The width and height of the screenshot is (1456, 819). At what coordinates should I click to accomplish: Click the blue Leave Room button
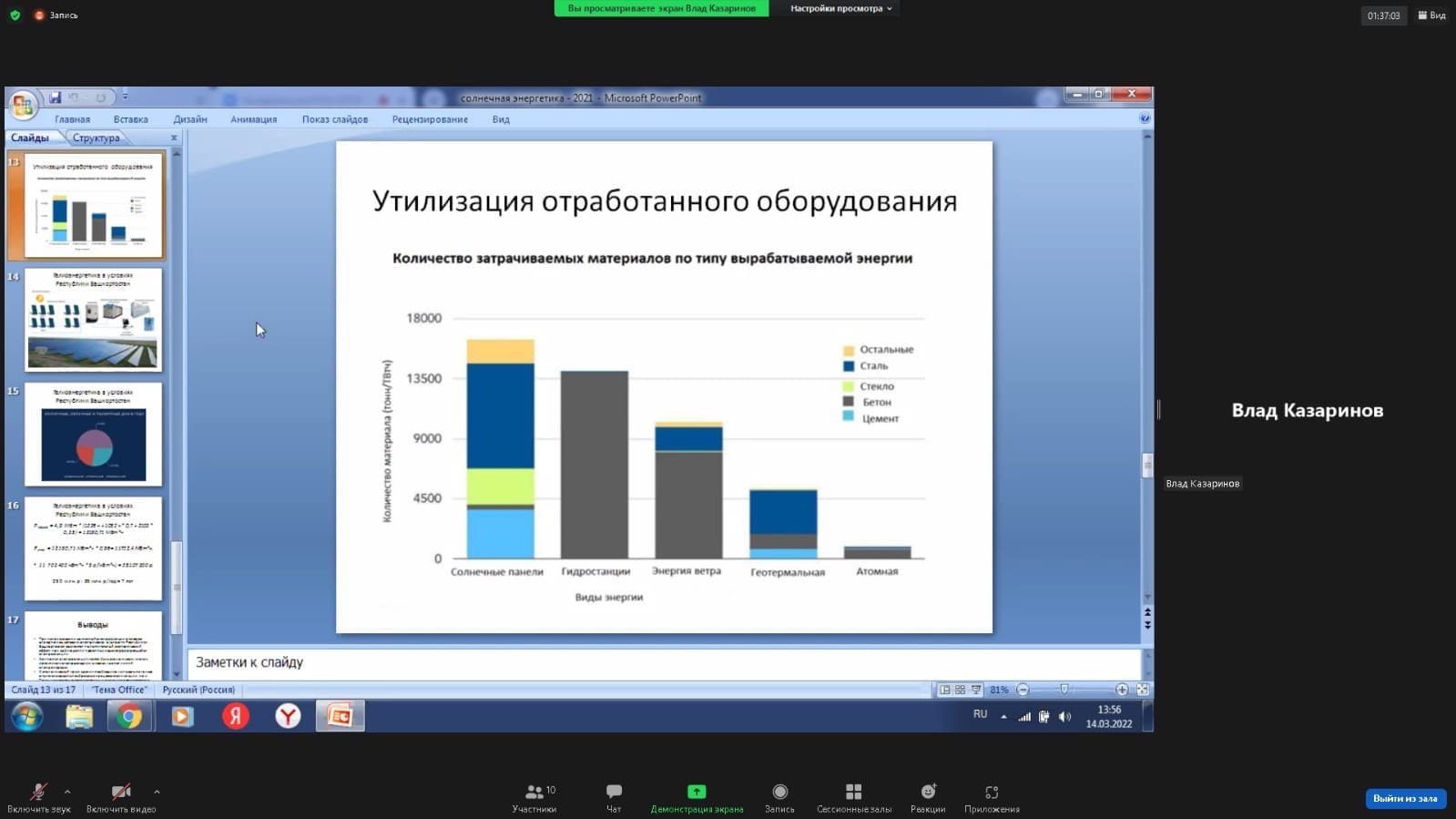coord(1405,799)
